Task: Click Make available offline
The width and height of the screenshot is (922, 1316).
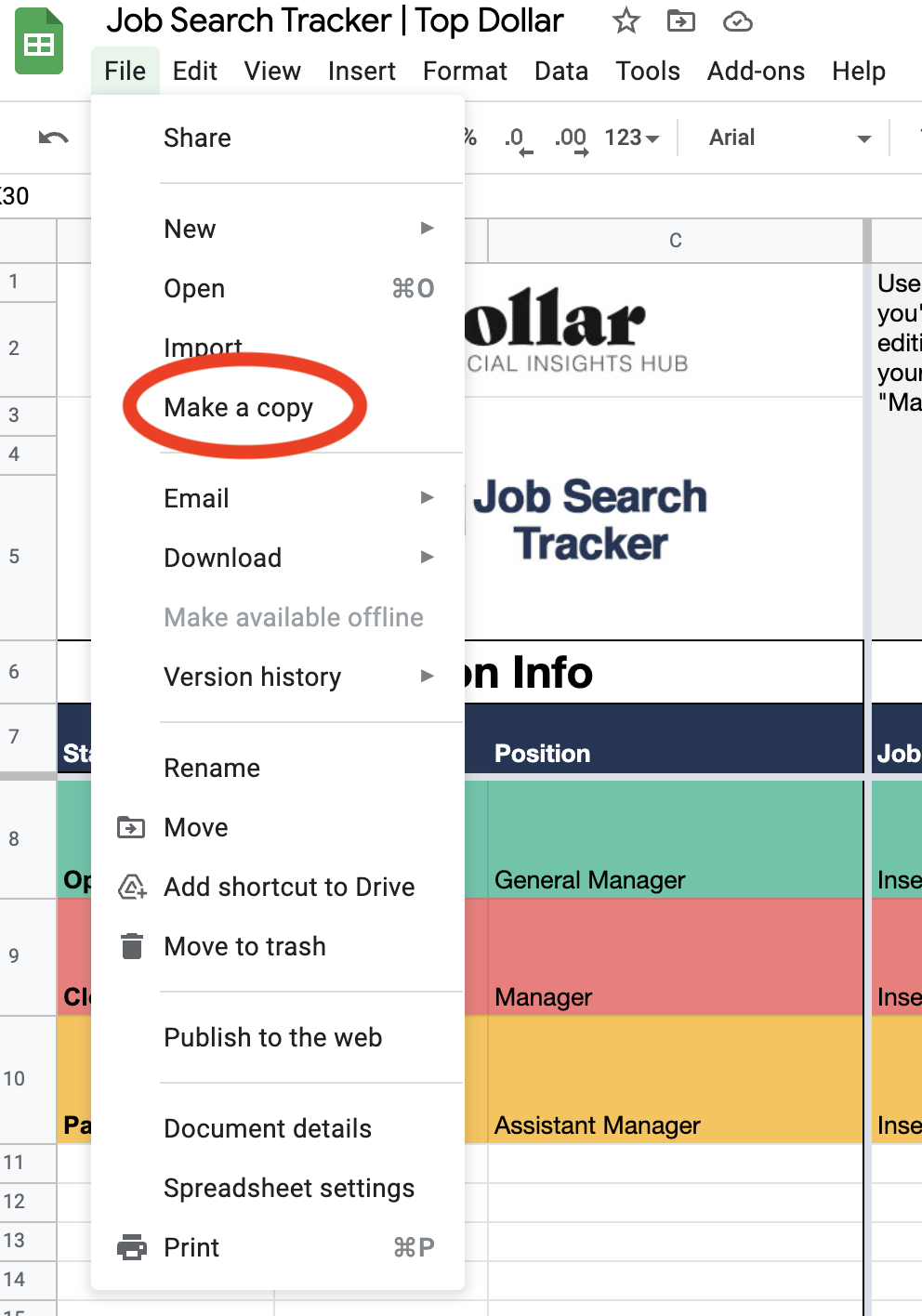Action: coord(278,617)
